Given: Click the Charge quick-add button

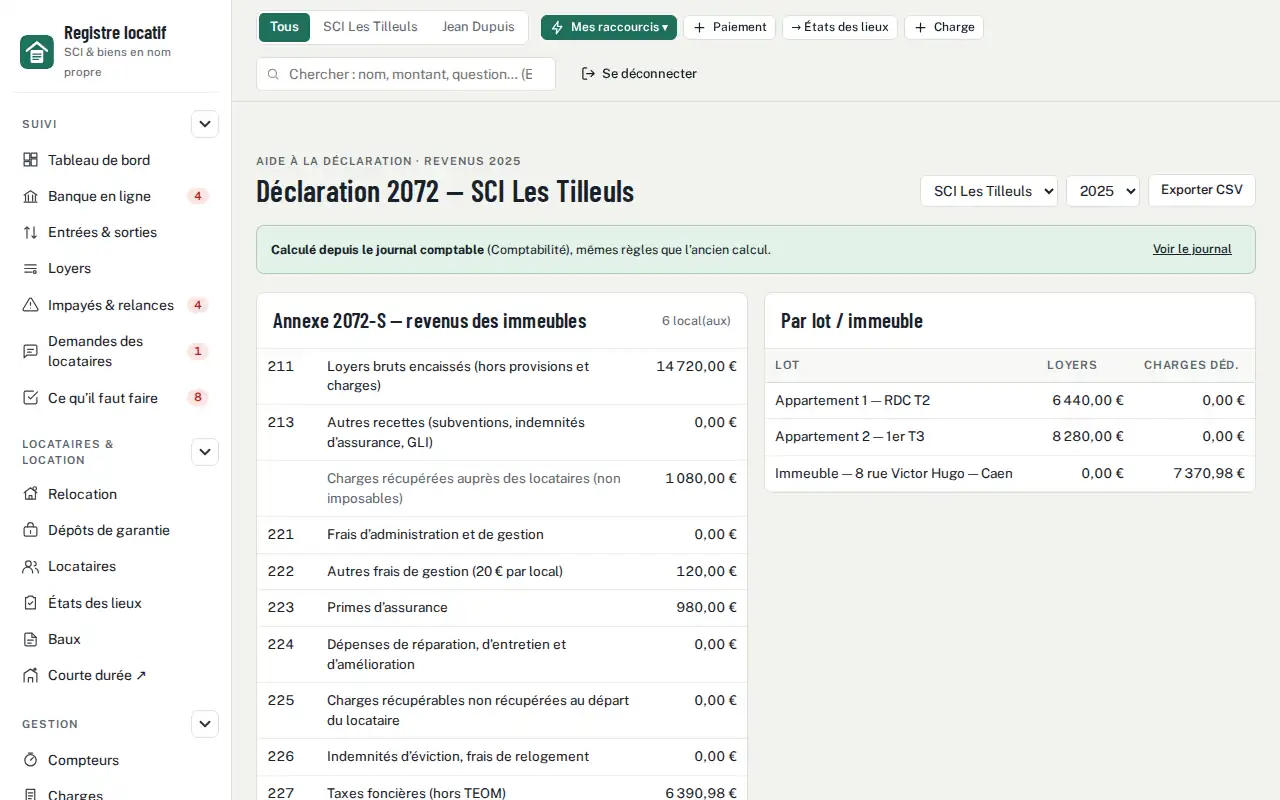Looking at the screenshot, I should [944, 27].
